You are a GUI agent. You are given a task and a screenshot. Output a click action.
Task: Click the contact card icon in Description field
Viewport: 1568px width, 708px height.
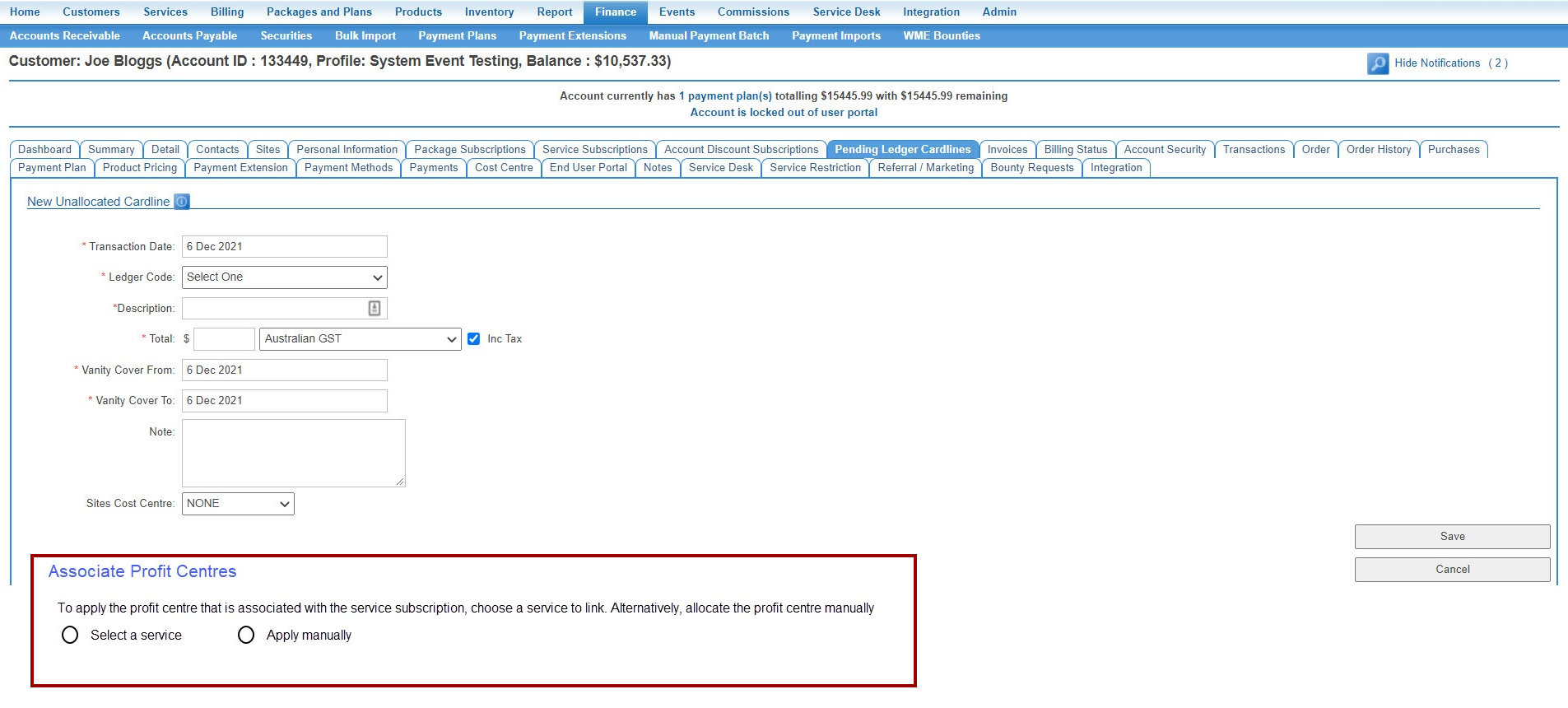375,308
